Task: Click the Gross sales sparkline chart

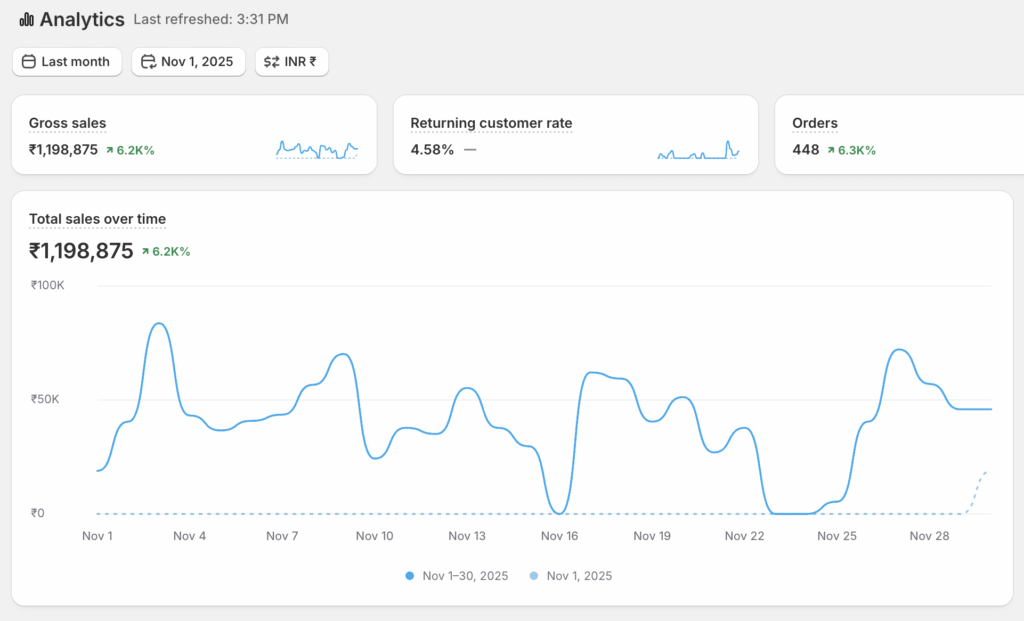Action: (x=316, y=149)
